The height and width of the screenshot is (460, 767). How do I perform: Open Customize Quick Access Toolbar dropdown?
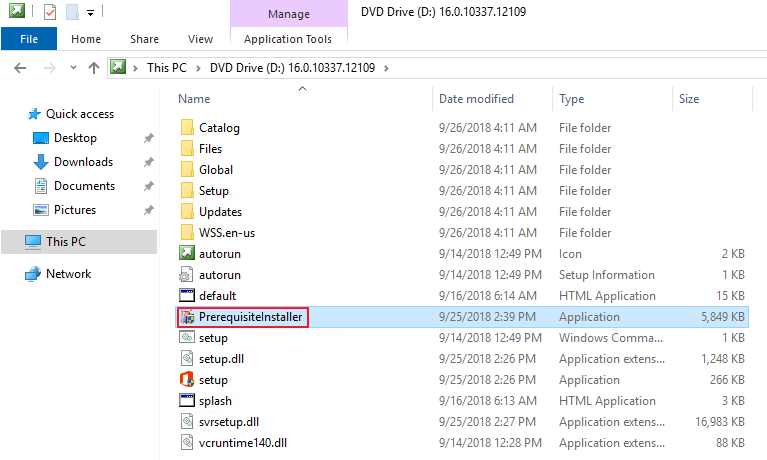pyautogui.click(x=90, y=12)
